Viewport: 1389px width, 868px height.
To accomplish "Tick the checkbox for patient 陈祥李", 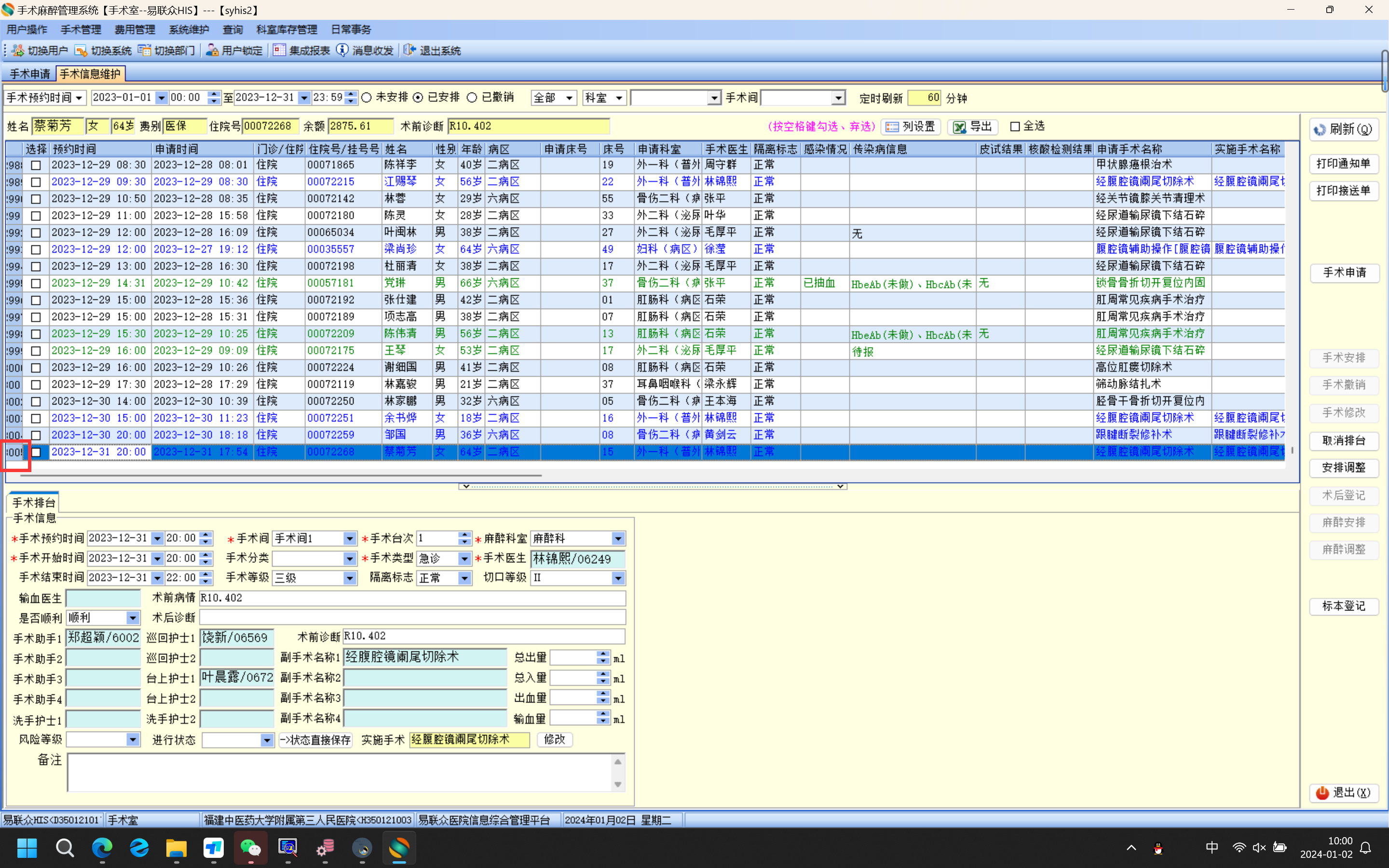I will tap(36, 165).
